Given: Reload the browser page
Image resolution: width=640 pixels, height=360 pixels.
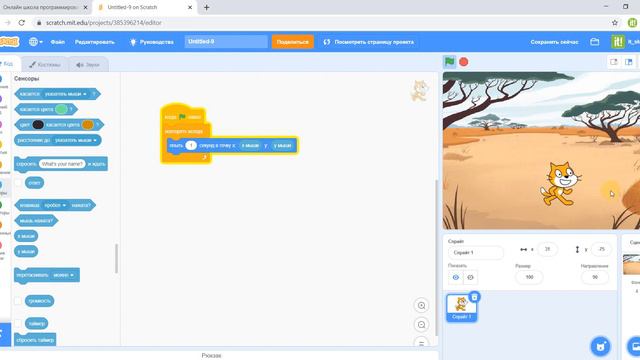Looking at the screenshot, I should (x=22, y=23).
